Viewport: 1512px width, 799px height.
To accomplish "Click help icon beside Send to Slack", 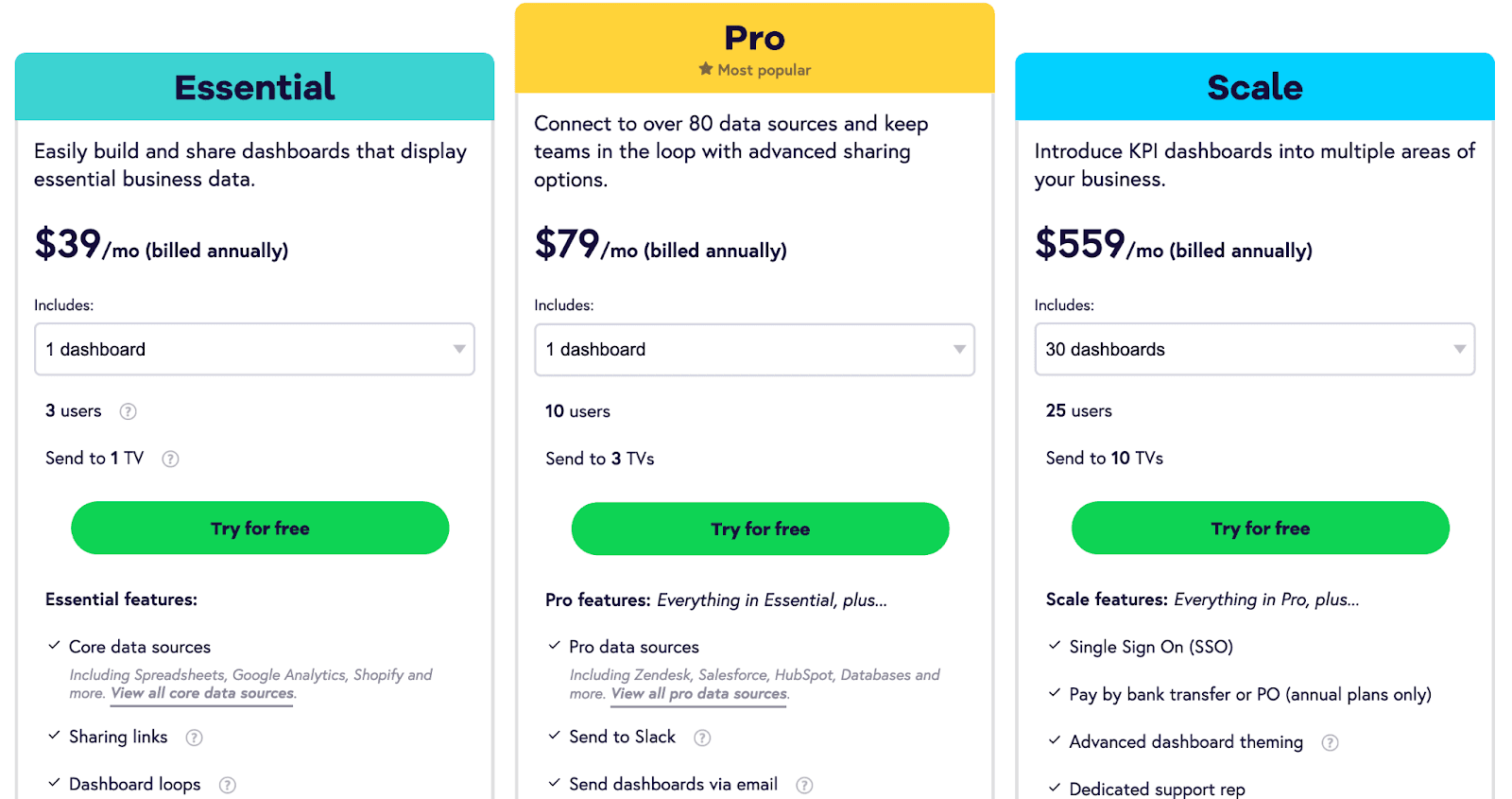I will [702, 738].
